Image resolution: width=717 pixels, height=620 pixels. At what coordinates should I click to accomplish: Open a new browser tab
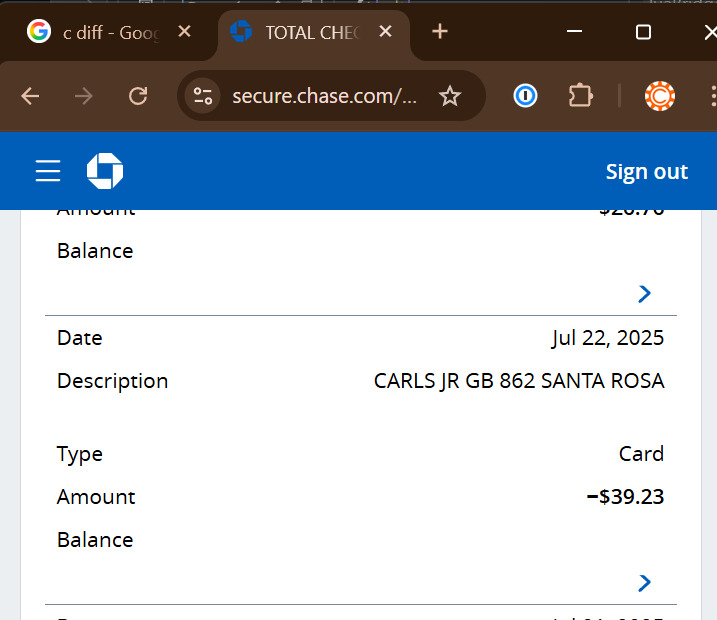coord(440,32)
